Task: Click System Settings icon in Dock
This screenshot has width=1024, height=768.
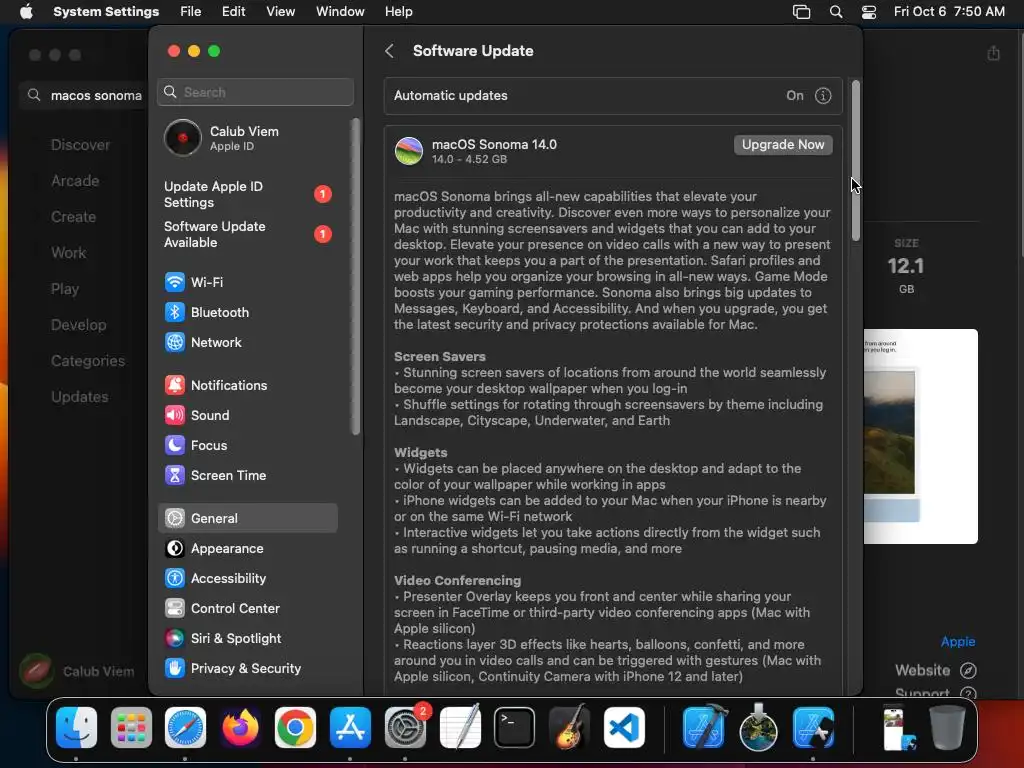Action: click(x=405, y=727)
